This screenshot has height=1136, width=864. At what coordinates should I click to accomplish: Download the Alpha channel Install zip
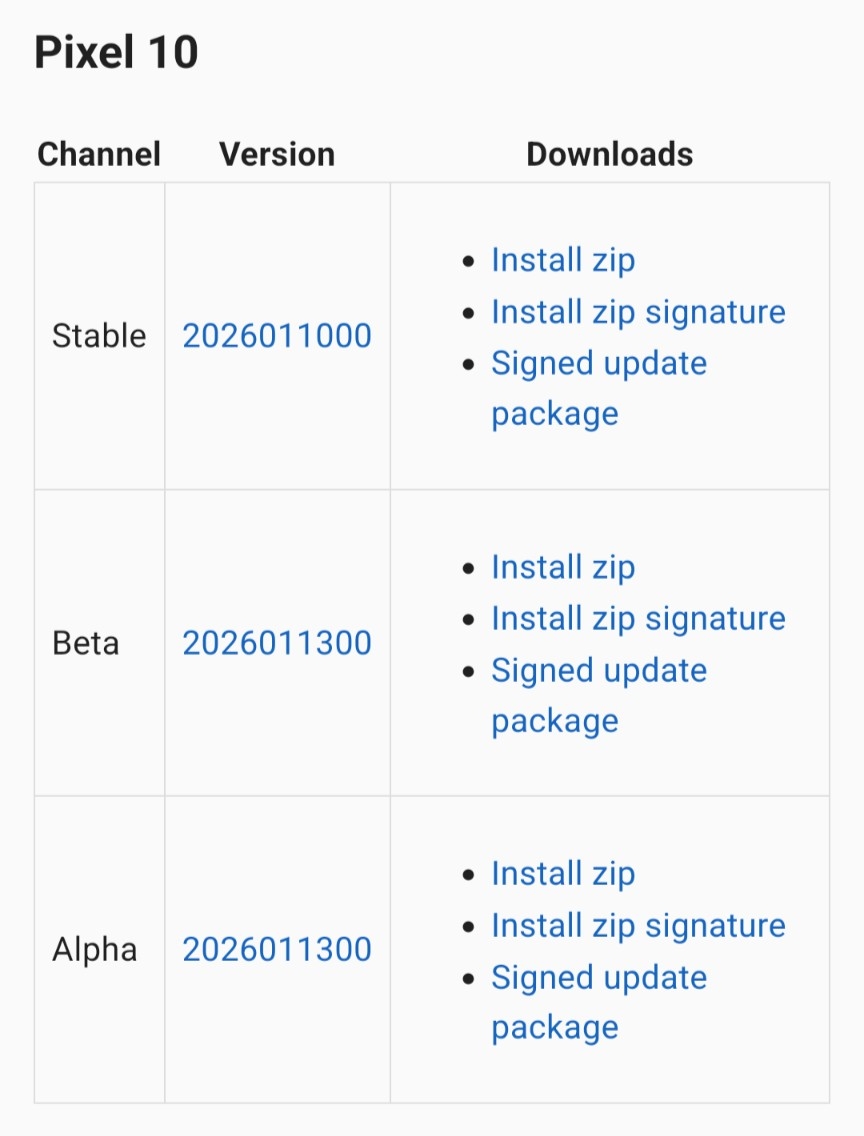point(563,874)
